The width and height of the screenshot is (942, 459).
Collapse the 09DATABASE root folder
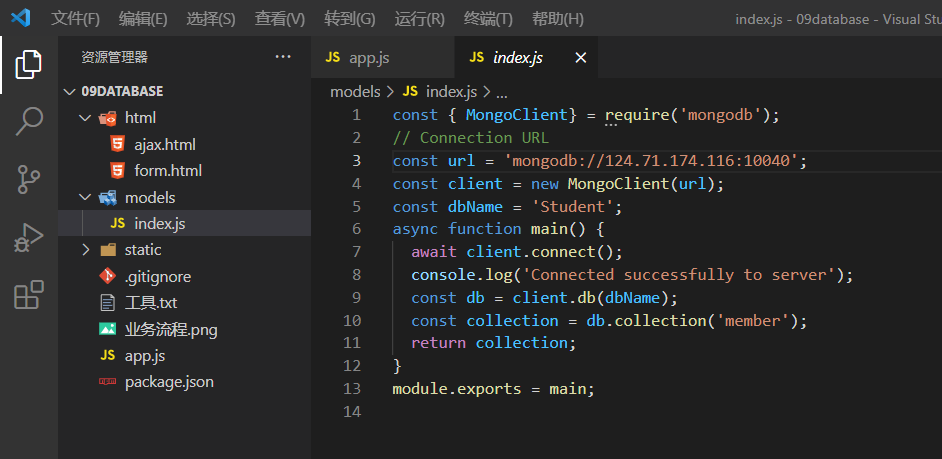coord(69,91)
